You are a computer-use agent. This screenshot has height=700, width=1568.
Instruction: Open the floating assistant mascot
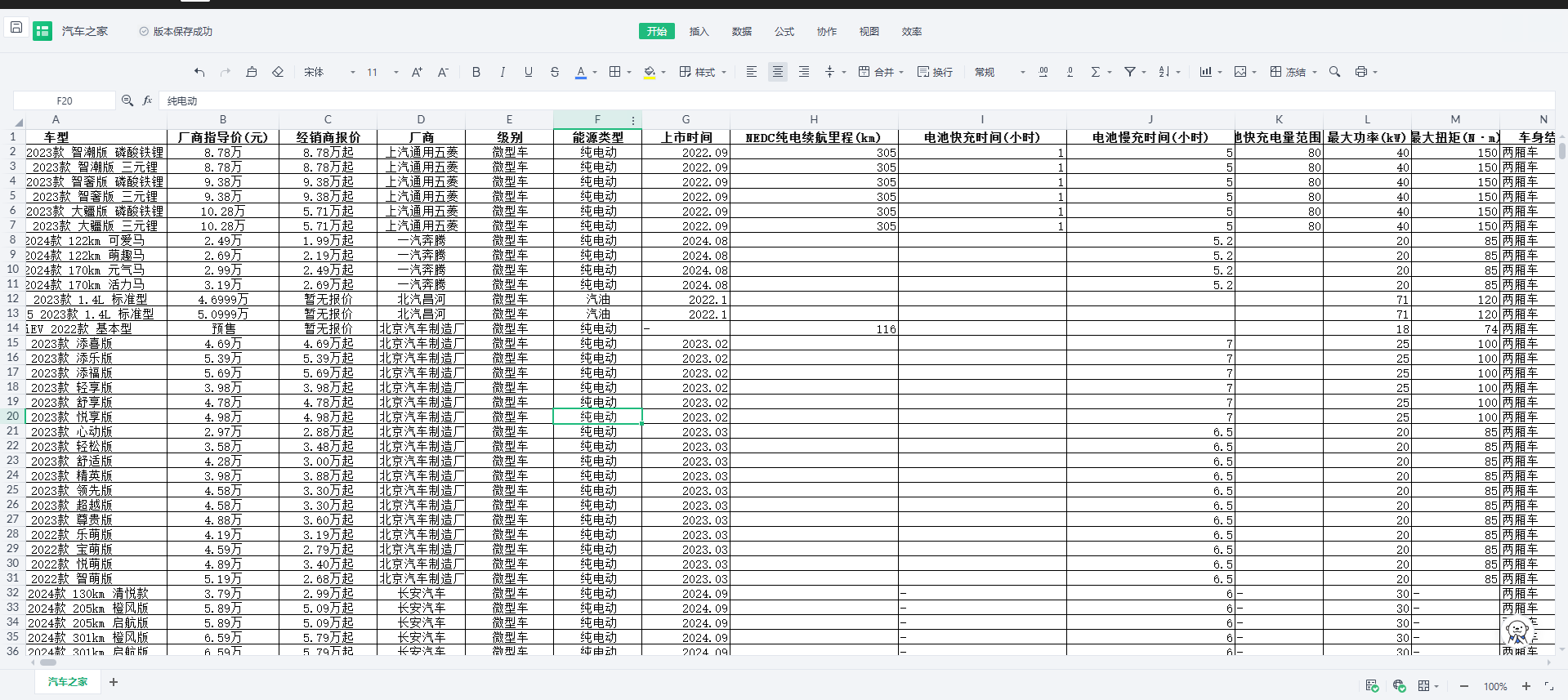[x=1517, y=631]
